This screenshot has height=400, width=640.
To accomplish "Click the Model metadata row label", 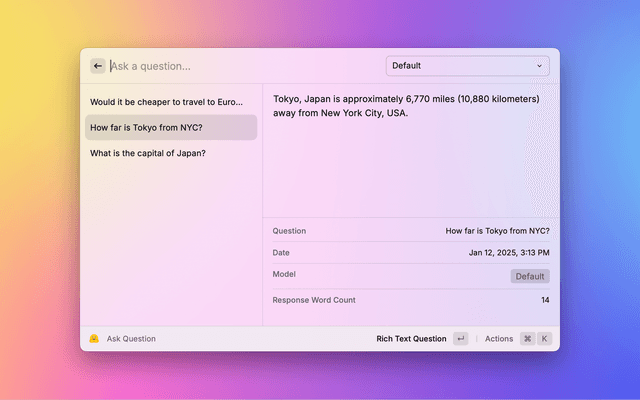I will [x=284, y=274].
